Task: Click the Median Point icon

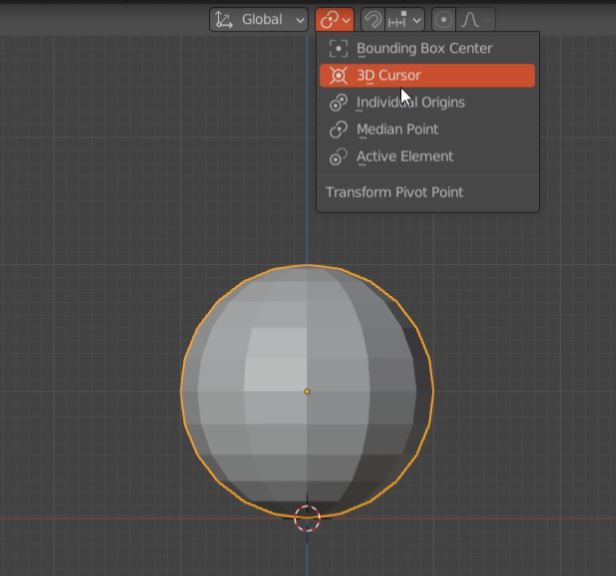Action: [338, 129]
